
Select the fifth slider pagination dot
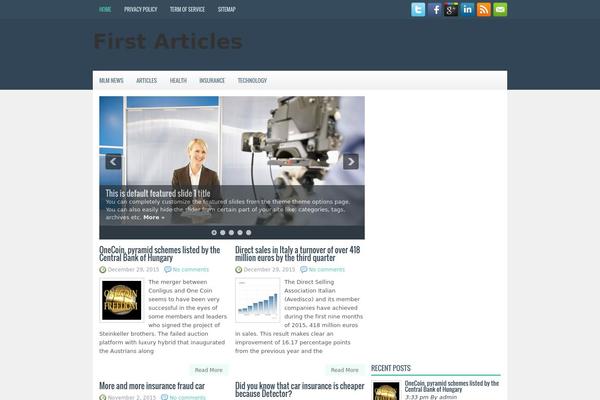point(249,232)
